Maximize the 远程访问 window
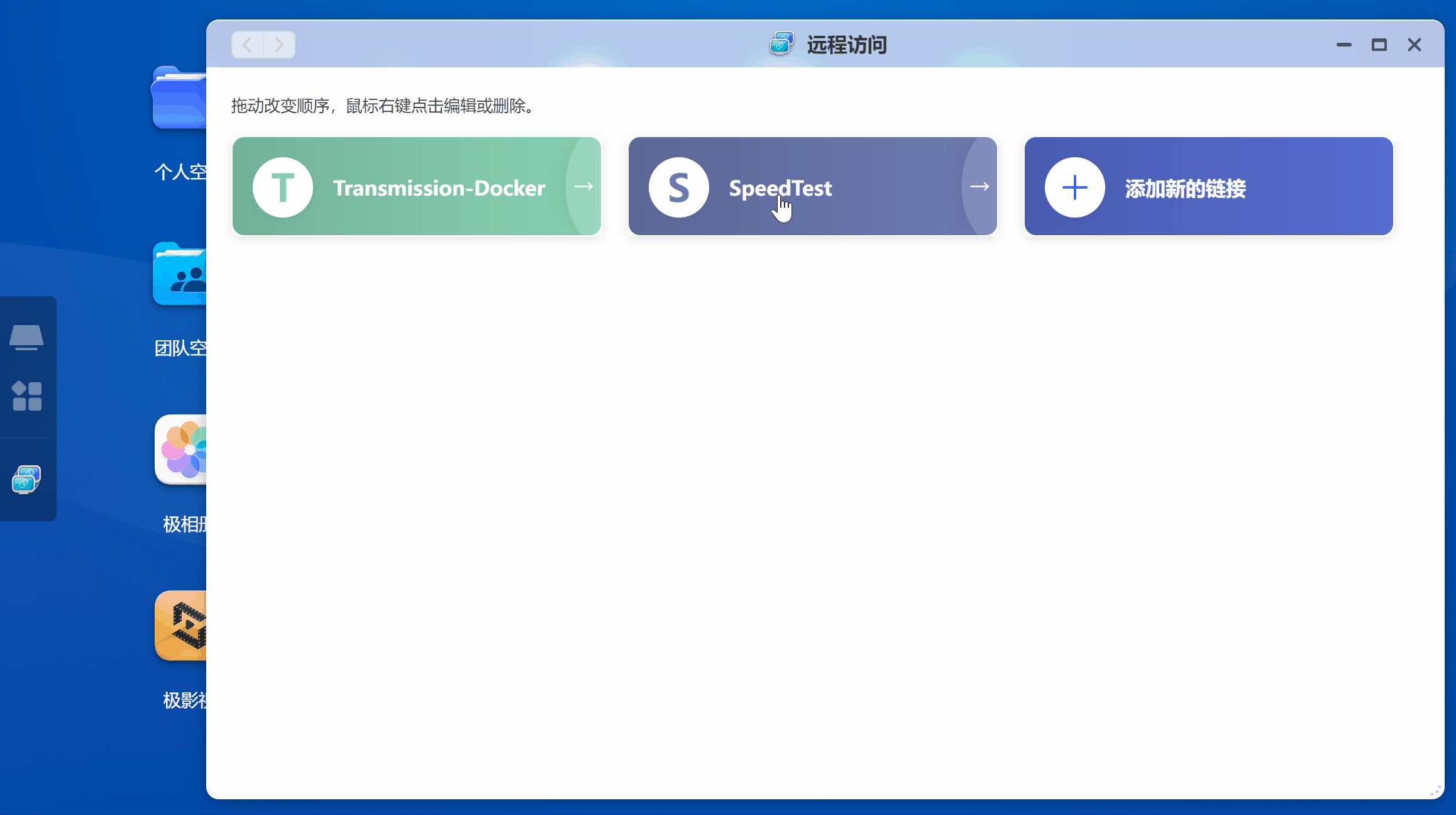The height and width of the screenshot is (815, 1456). click(1379, 45)
